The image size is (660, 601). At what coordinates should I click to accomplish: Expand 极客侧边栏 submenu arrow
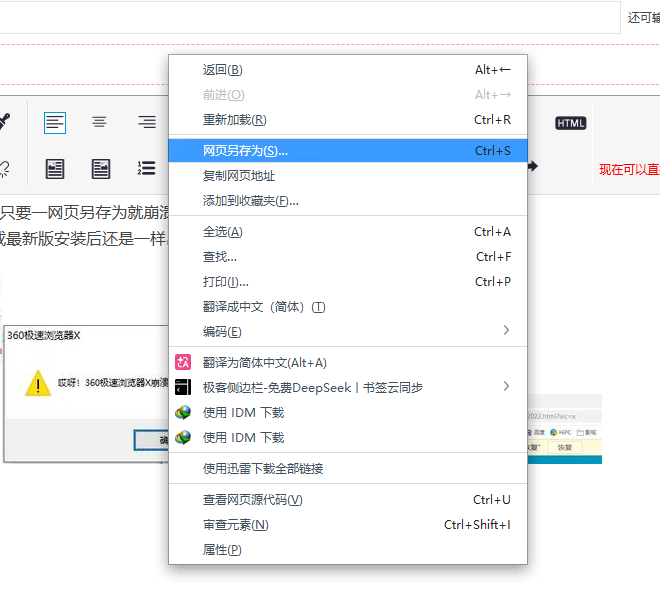tap(506, 386)
